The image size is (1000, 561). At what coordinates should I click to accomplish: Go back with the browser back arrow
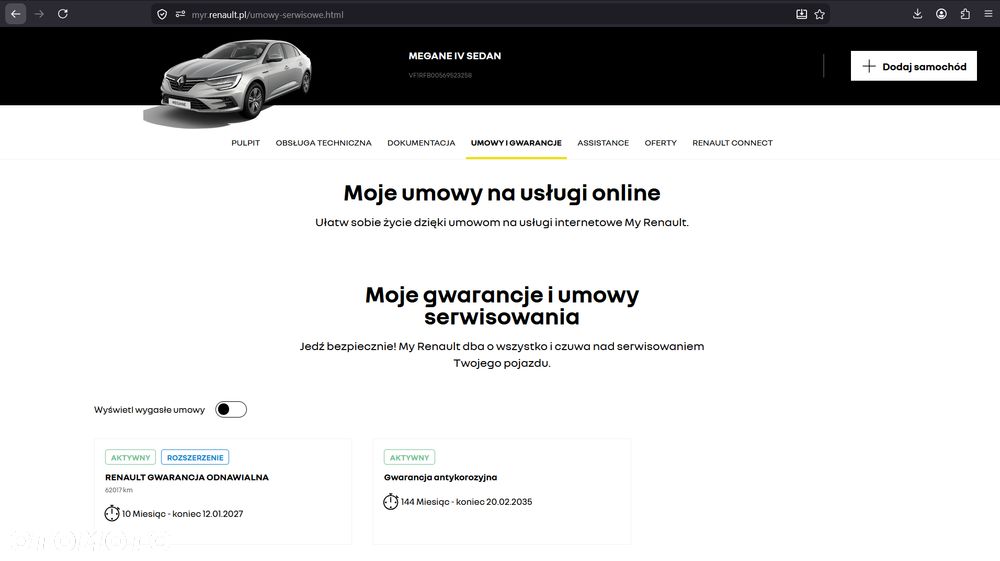[15, 13]
